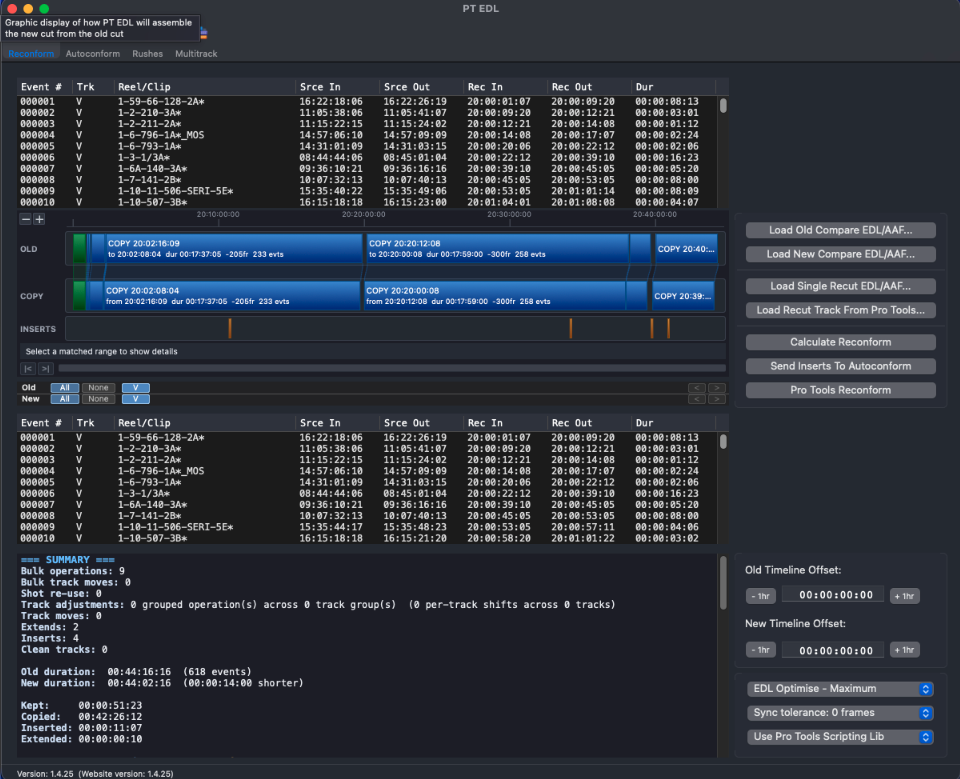Click the New Timeline Offset timecode field

[833, 650]
